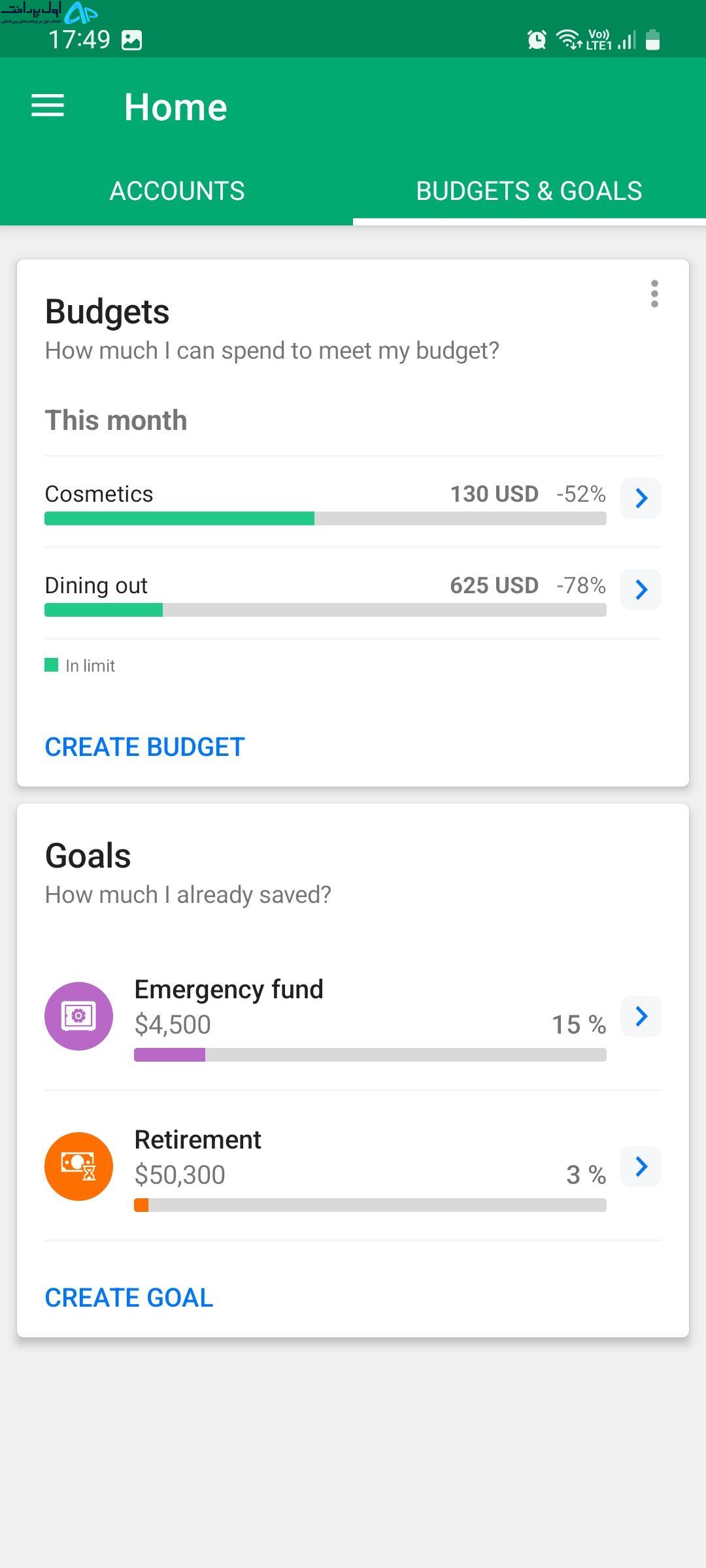
Task: Click CREATE GOAL link
Action: [x=129, y=1298]
